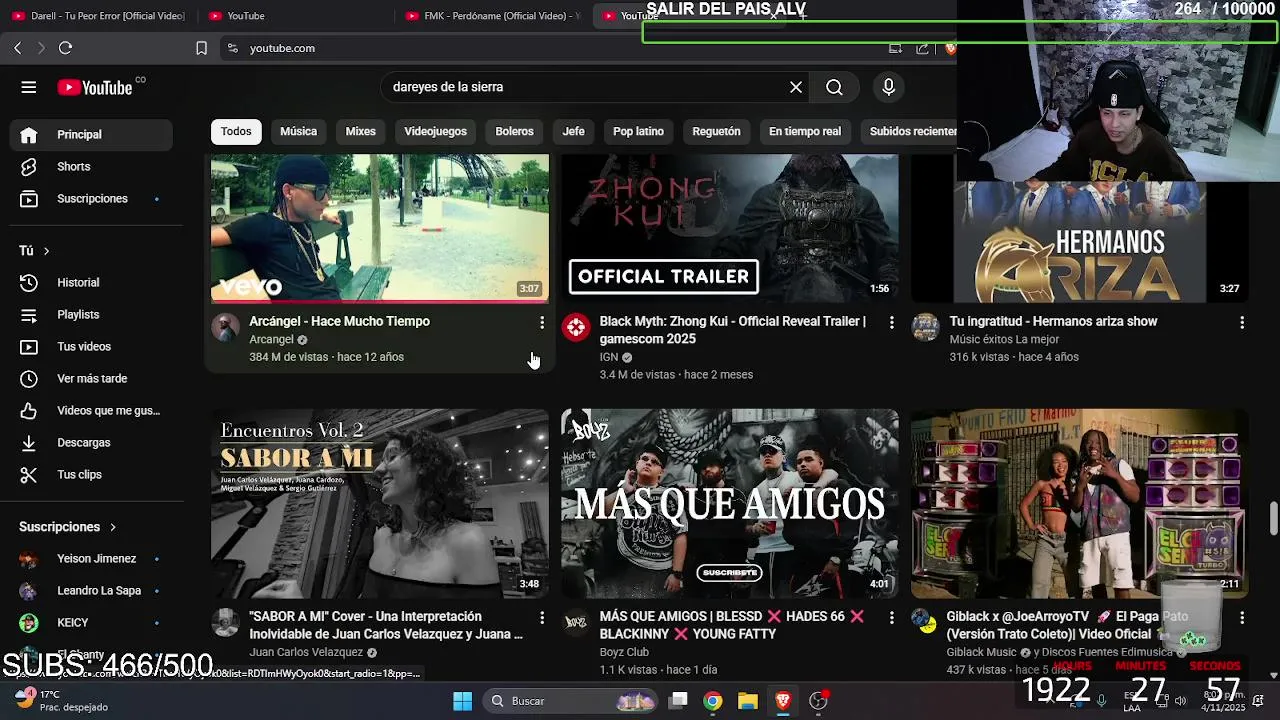This screenshot has width=1280, height=720.
Task: Open the Yeison Jimenez subscription channel
Action: click(90, 559)
